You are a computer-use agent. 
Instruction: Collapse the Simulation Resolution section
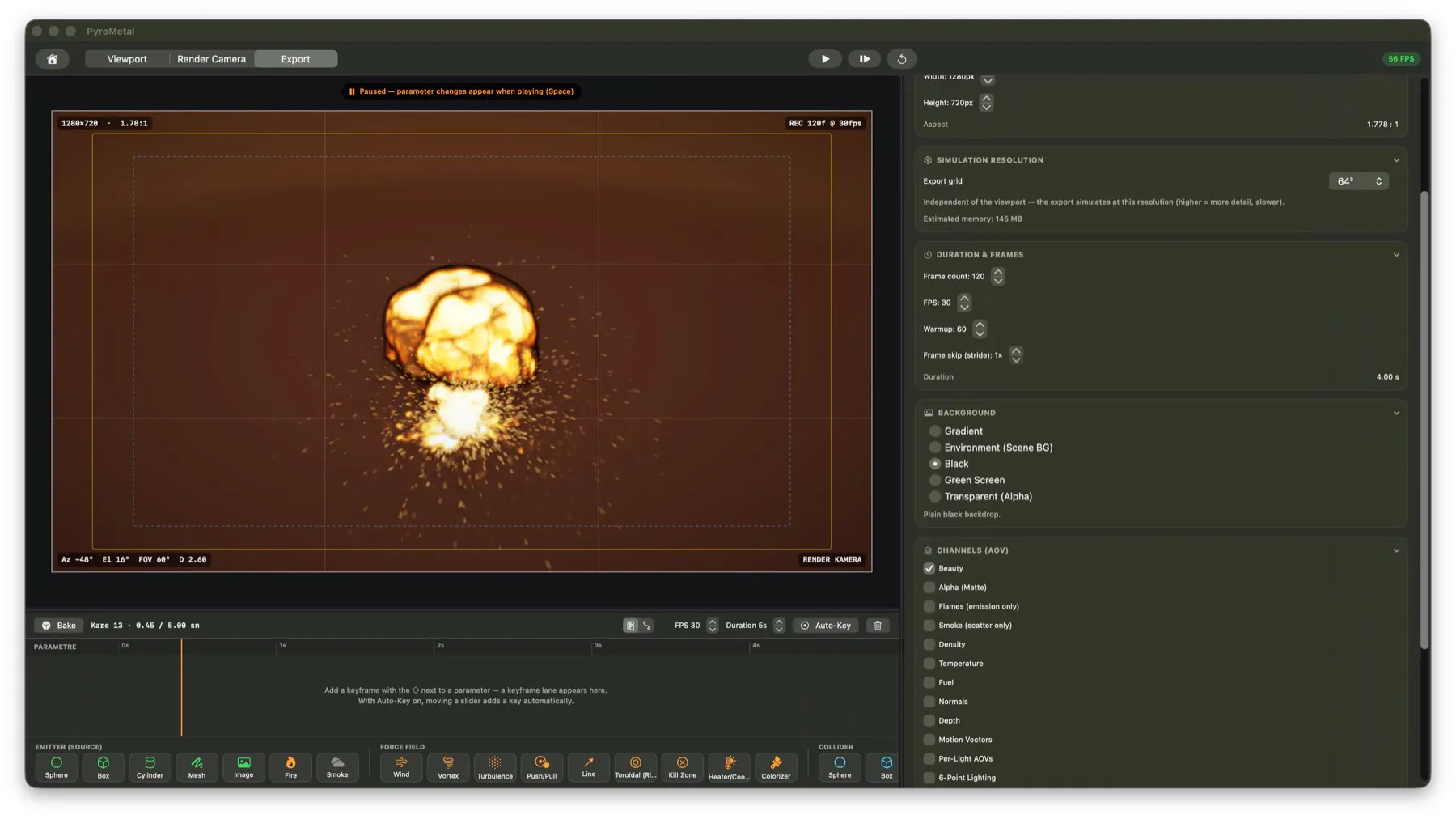pos(1396,160)
